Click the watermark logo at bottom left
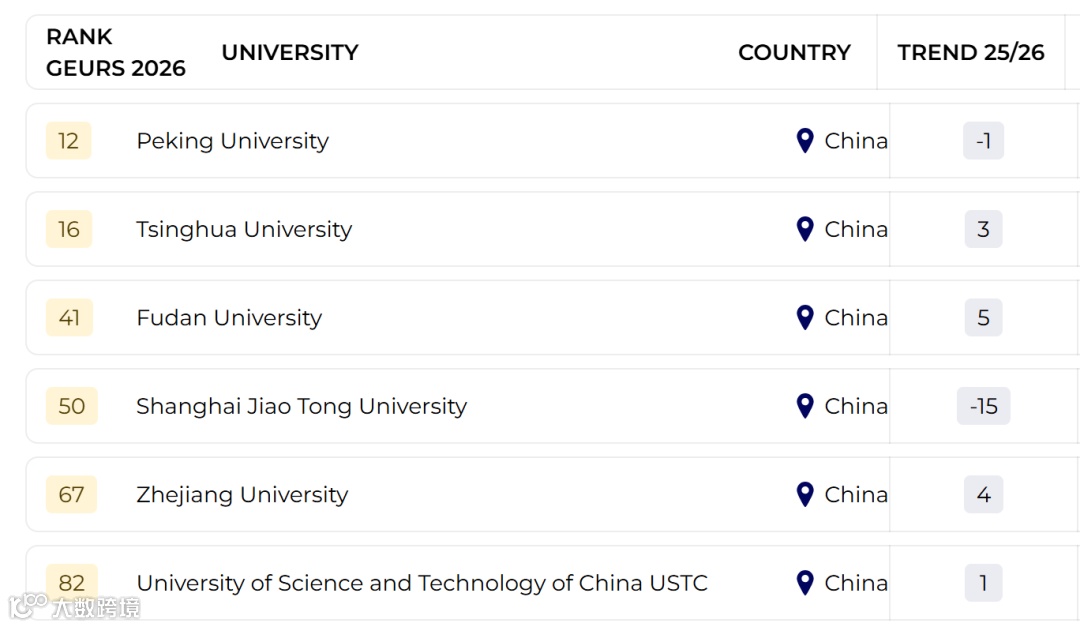The width and height of the screenshot is (1080, 627). pyautogui.click(x=74, y=606)
